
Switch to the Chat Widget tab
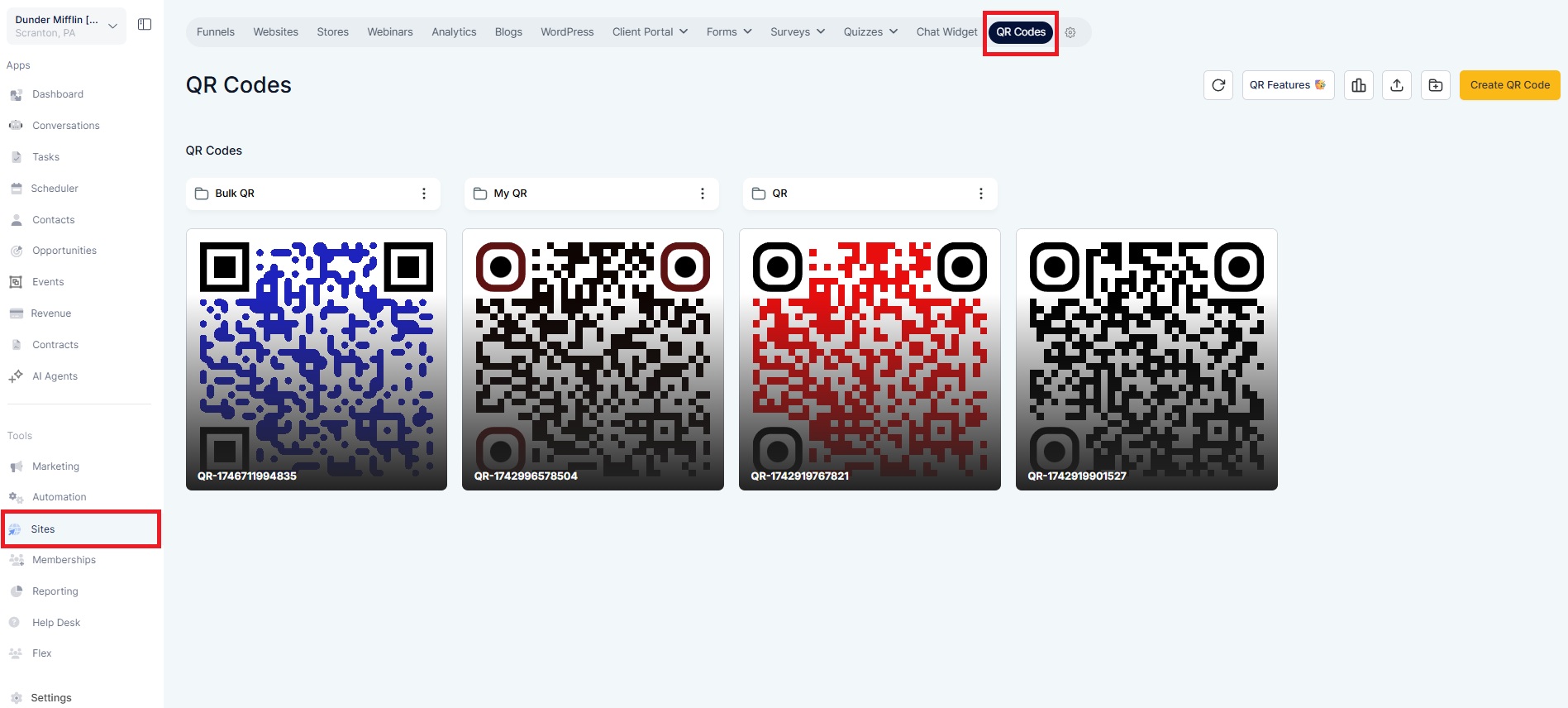tap(946, 32)
